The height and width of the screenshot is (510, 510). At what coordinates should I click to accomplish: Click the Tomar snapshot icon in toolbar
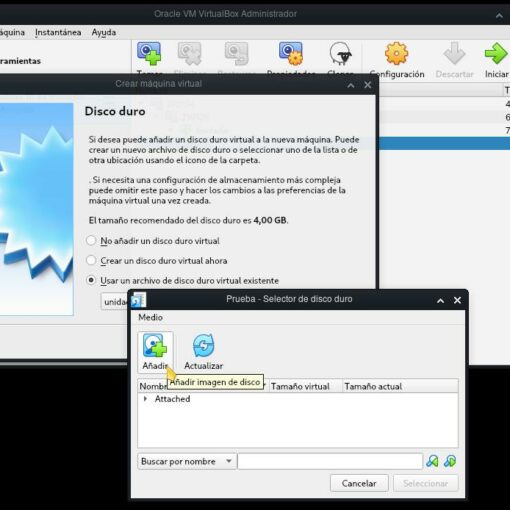click(149, 54)
